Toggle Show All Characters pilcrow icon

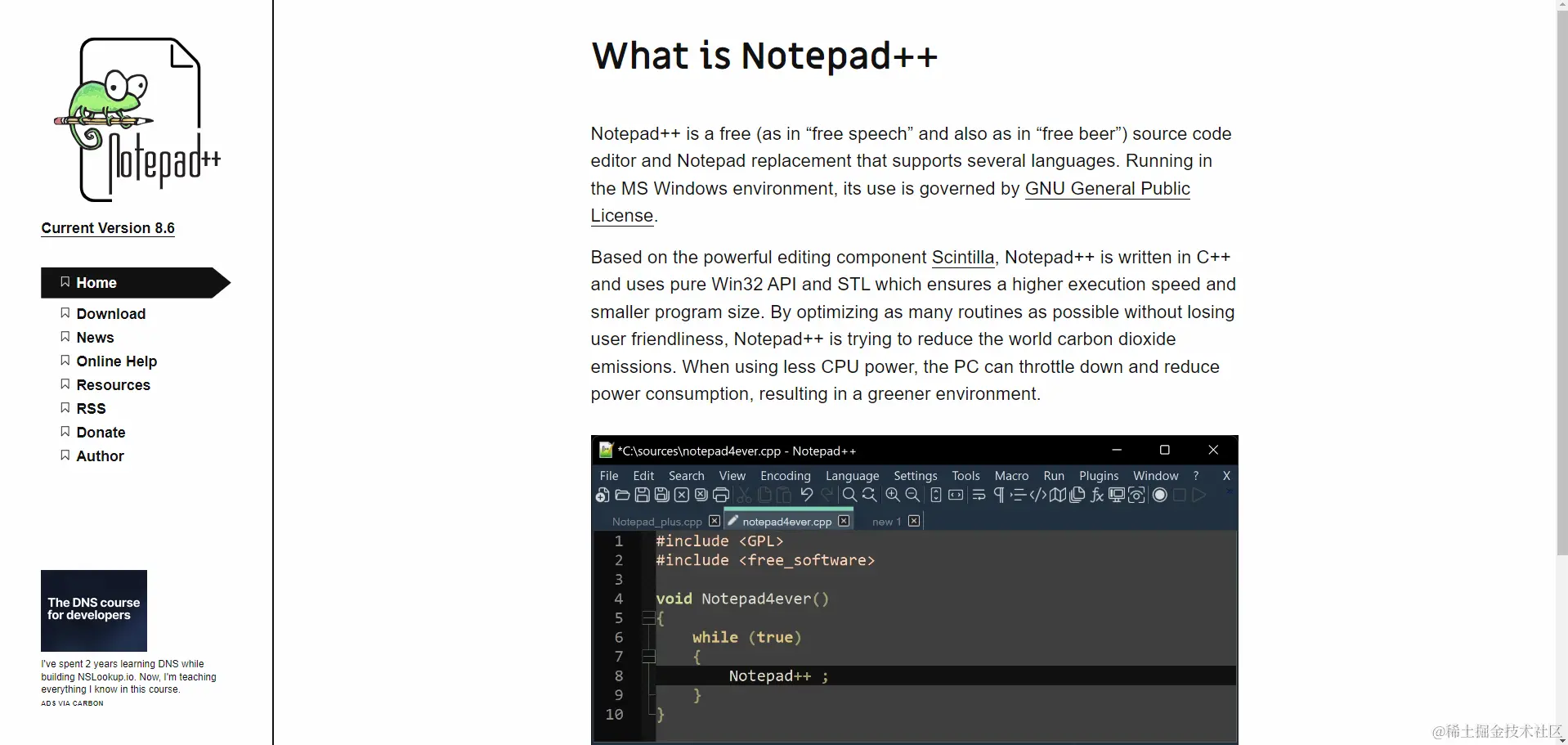pos(999,495)
